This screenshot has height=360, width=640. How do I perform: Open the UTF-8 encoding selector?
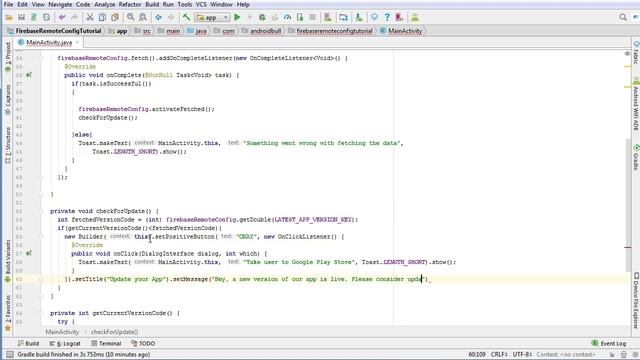522,354
